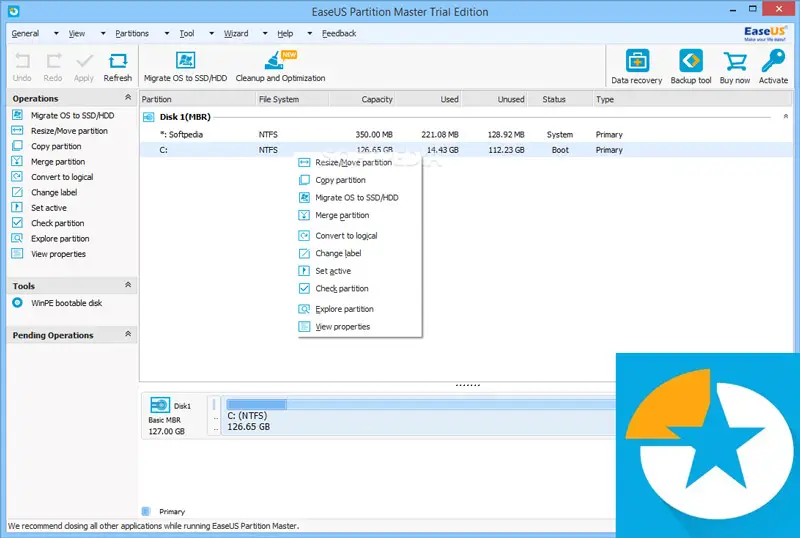800x538 pixels.
Task: Open the Partitions menu dropdown arrow
Action: [x=167, y=33]
